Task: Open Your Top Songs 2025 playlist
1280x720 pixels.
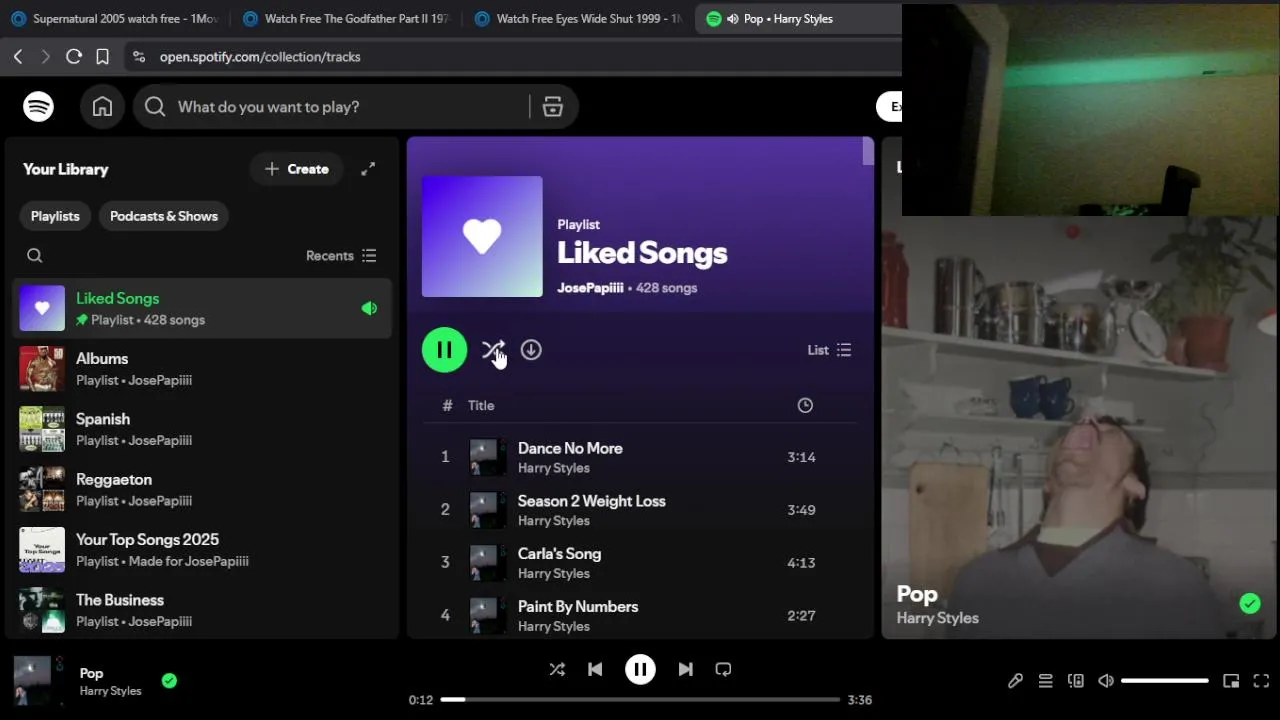Action: pyautogui.click(x=202, y=550)
